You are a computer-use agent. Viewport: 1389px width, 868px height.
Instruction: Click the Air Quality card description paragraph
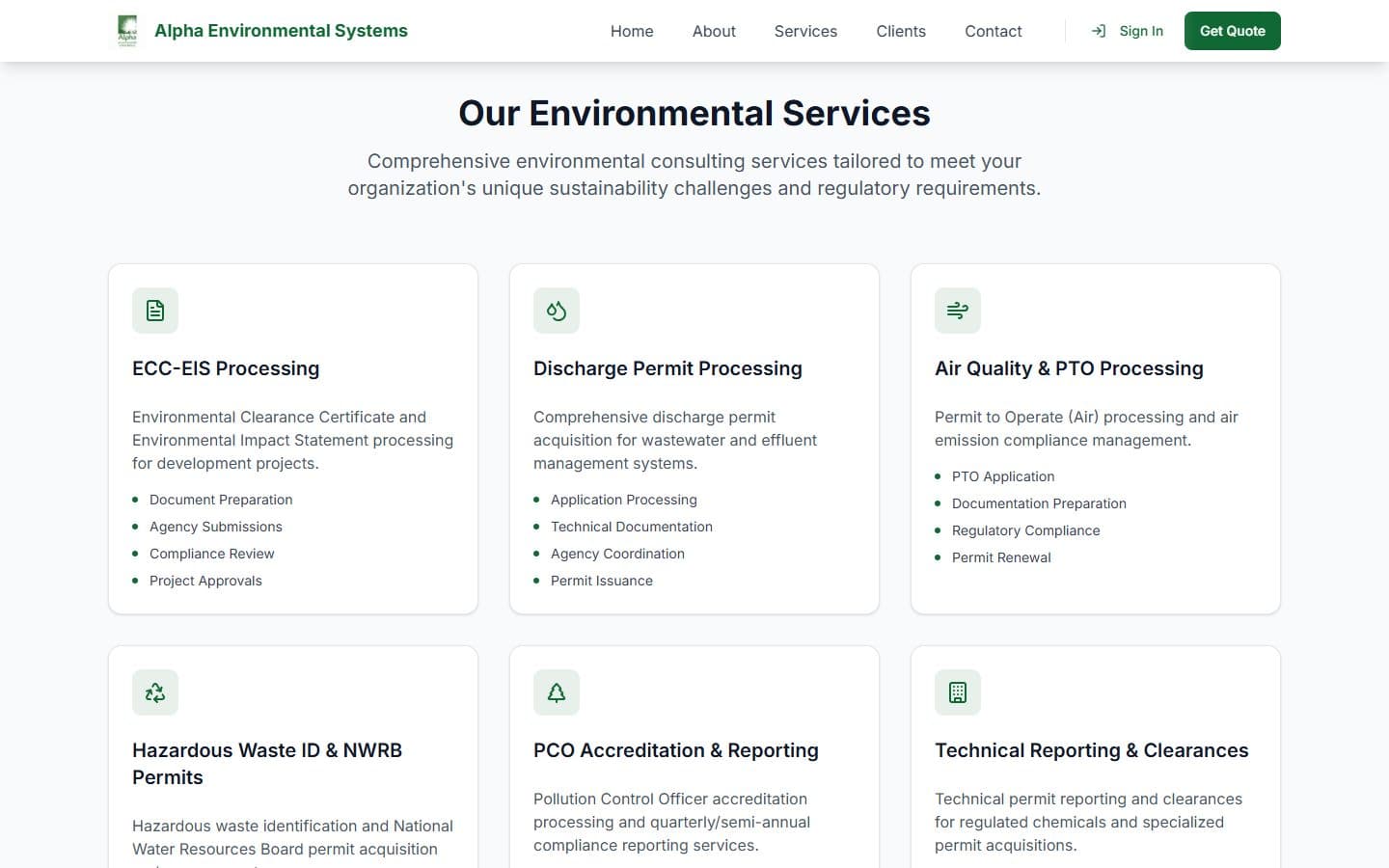pos(1086,428)
